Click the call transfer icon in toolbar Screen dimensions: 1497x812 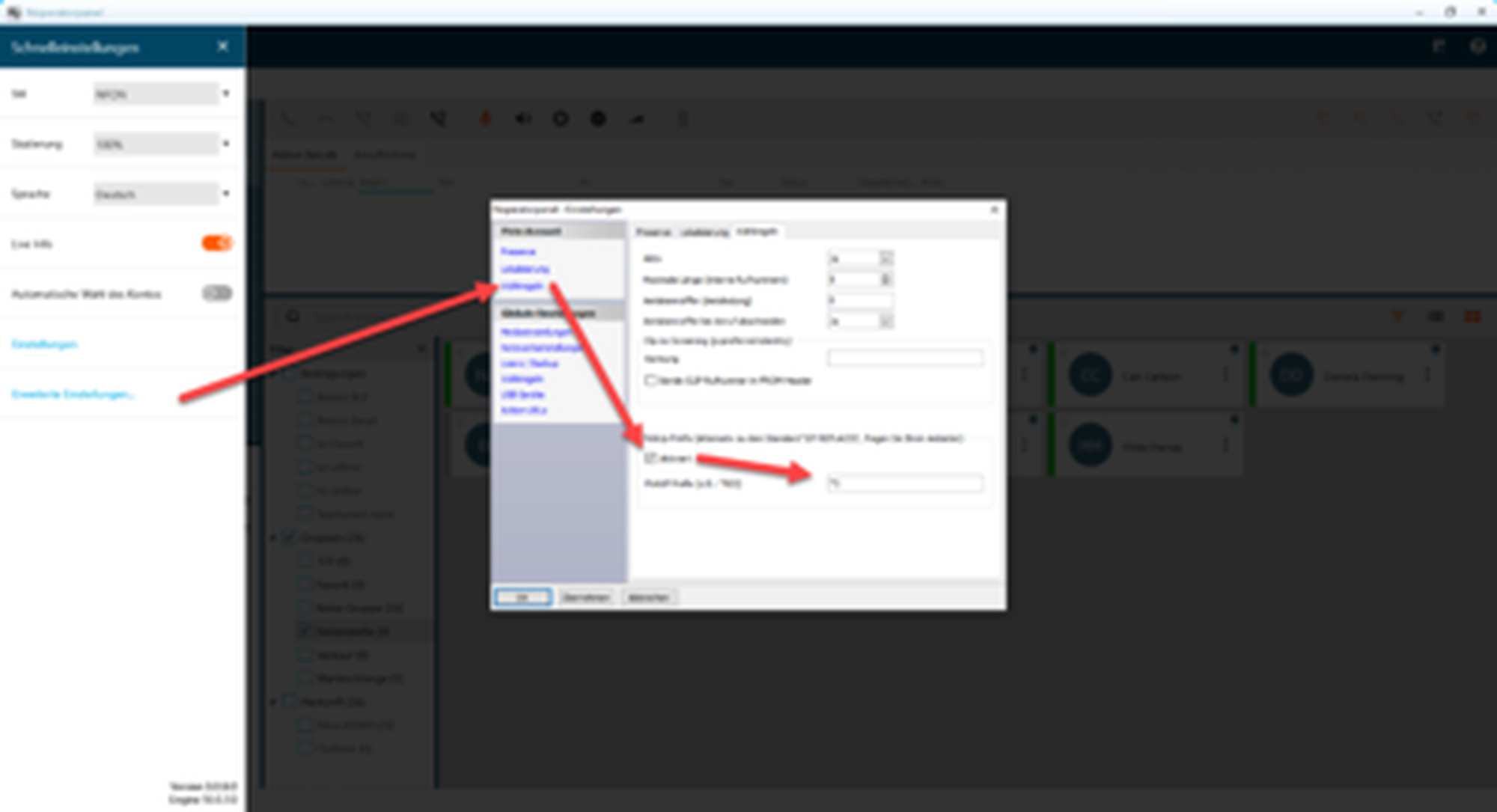(x=438, y=119)
